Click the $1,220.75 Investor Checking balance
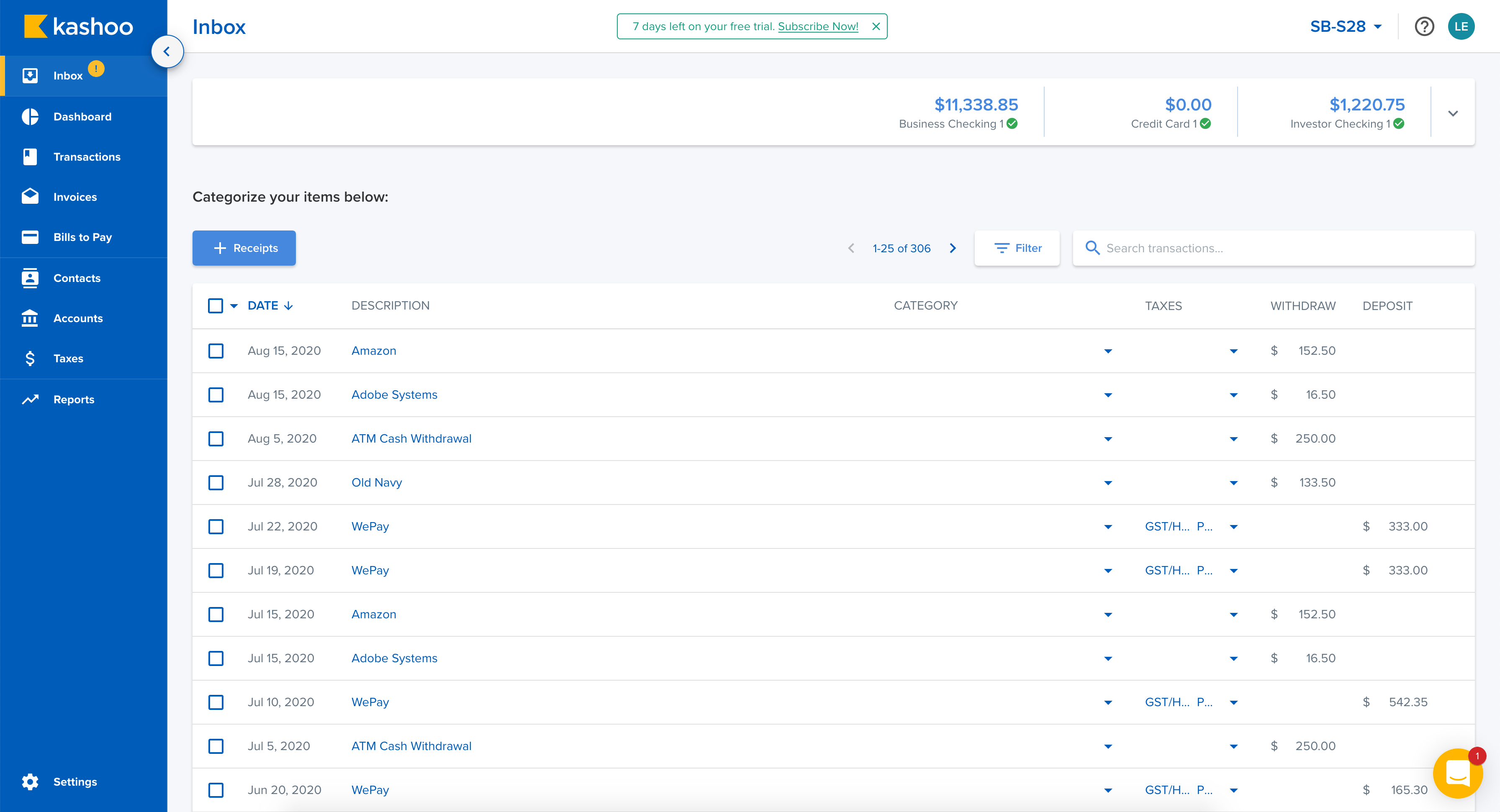Image resolution: width=1500 pixels, height=812 pixels. pos(1366,105)
